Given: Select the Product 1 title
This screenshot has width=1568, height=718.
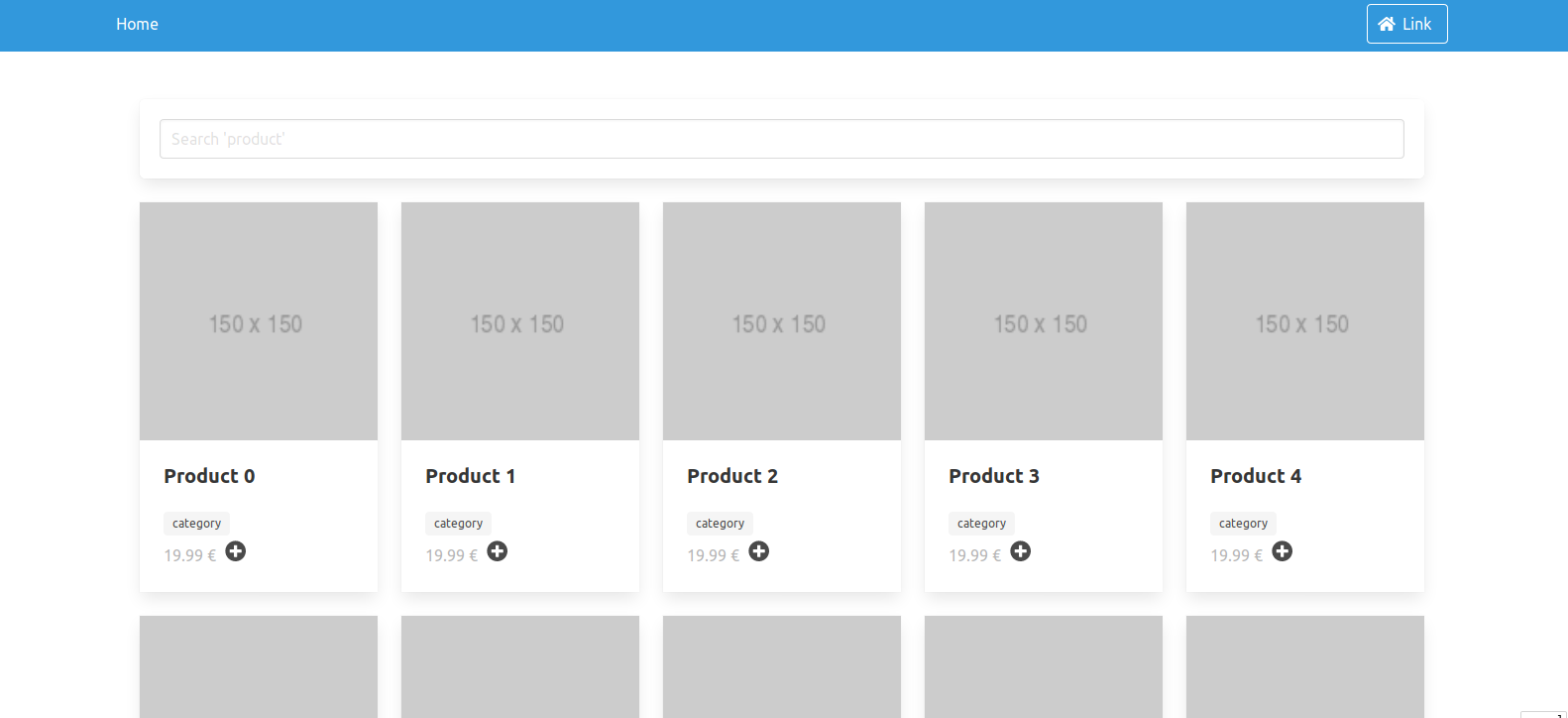Looking at the screenshot, I should coord(470,476).
